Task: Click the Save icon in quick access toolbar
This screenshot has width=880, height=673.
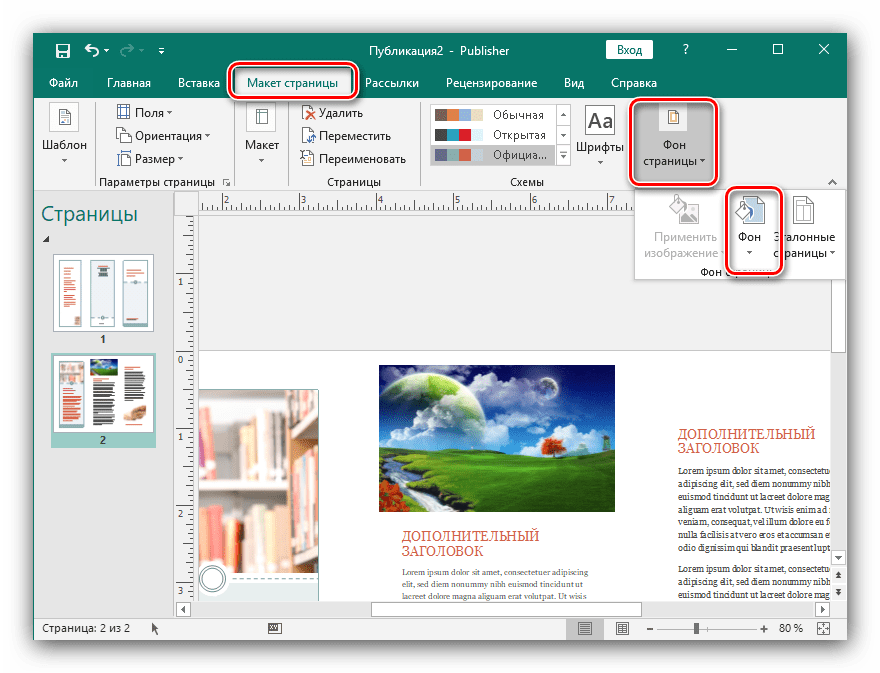Action: point(62,50)
